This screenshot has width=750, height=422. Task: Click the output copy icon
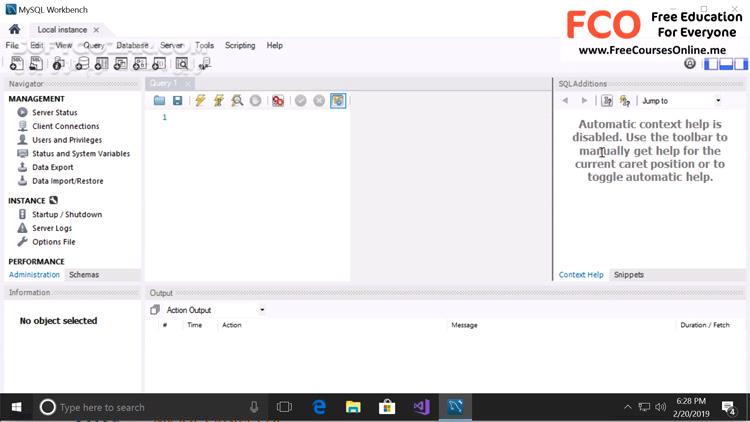click(154, 310)
